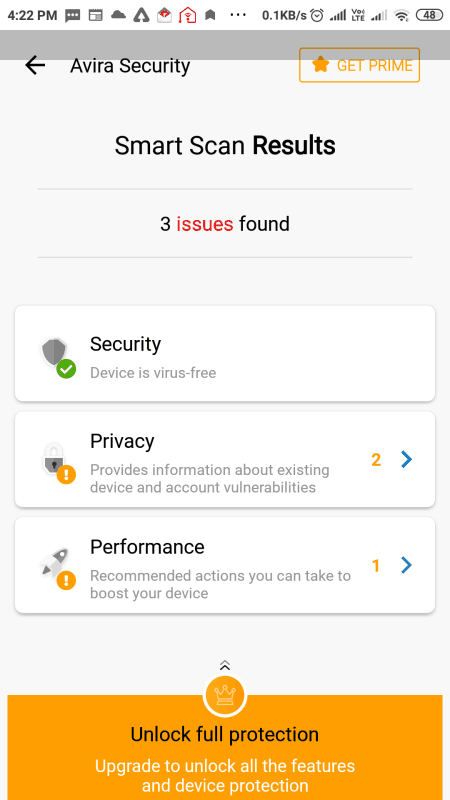Open Privacy details via blue chevron
Image resolution: width=450 pixels, height=800 pixels.
point(406,459)
